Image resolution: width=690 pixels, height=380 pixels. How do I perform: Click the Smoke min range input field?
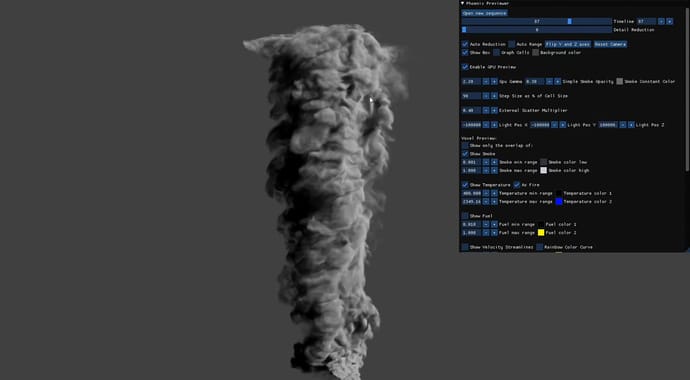pos(472,162)
